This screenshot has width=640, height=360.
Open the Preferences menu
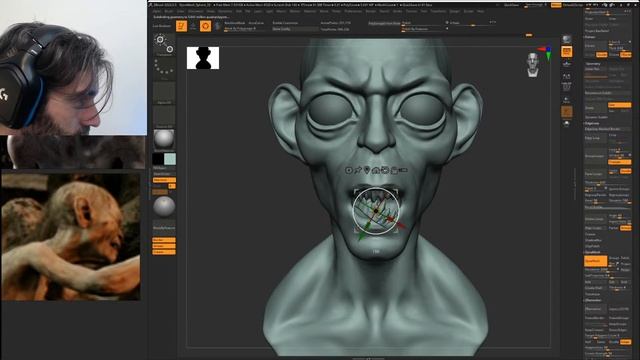click(353, 11)
